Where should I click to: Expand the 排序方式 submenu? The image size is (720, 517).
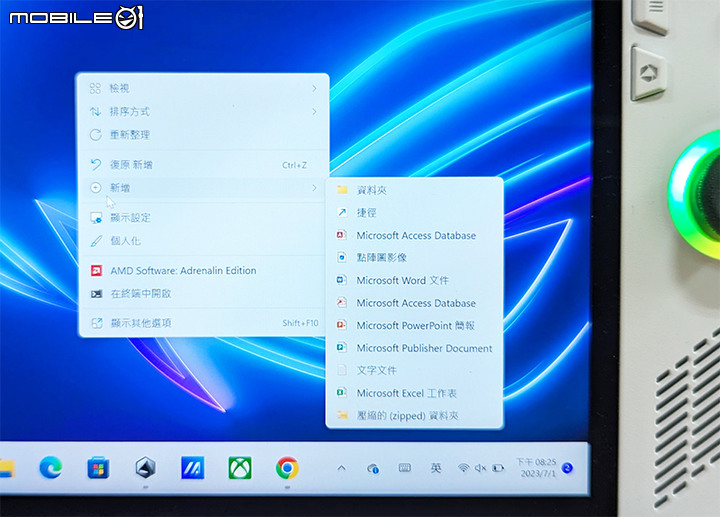203,112
